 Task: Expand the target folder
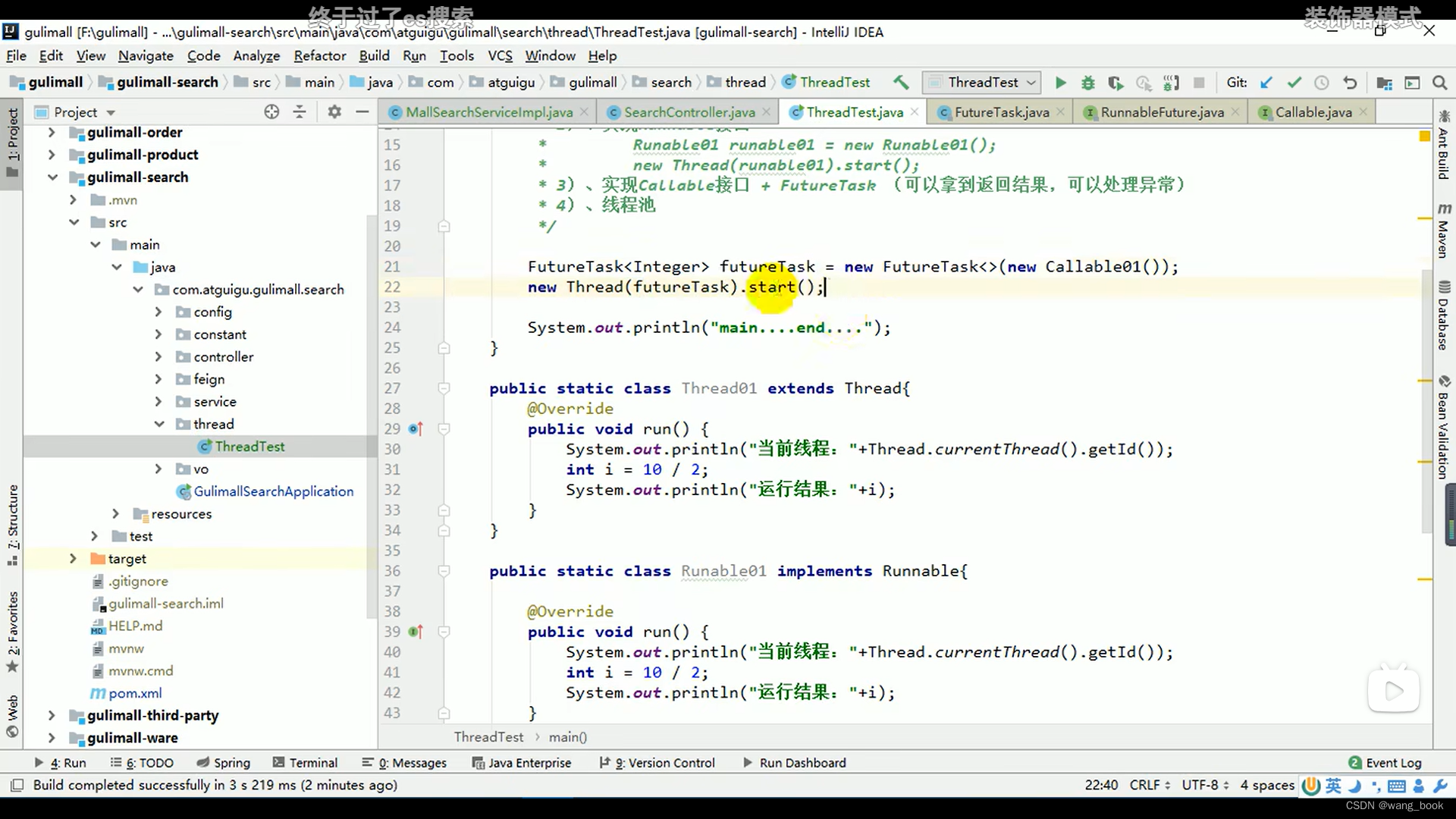click(73, 559)
